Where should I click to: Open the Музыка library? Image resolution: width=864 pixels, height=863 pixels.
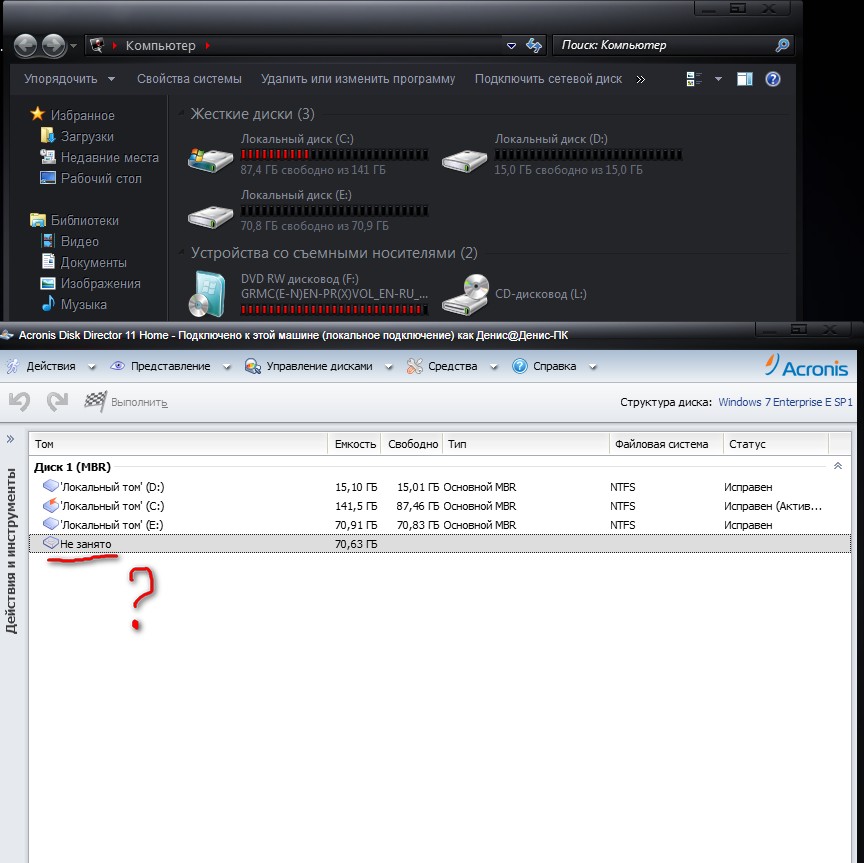click(x=74, y=304)
